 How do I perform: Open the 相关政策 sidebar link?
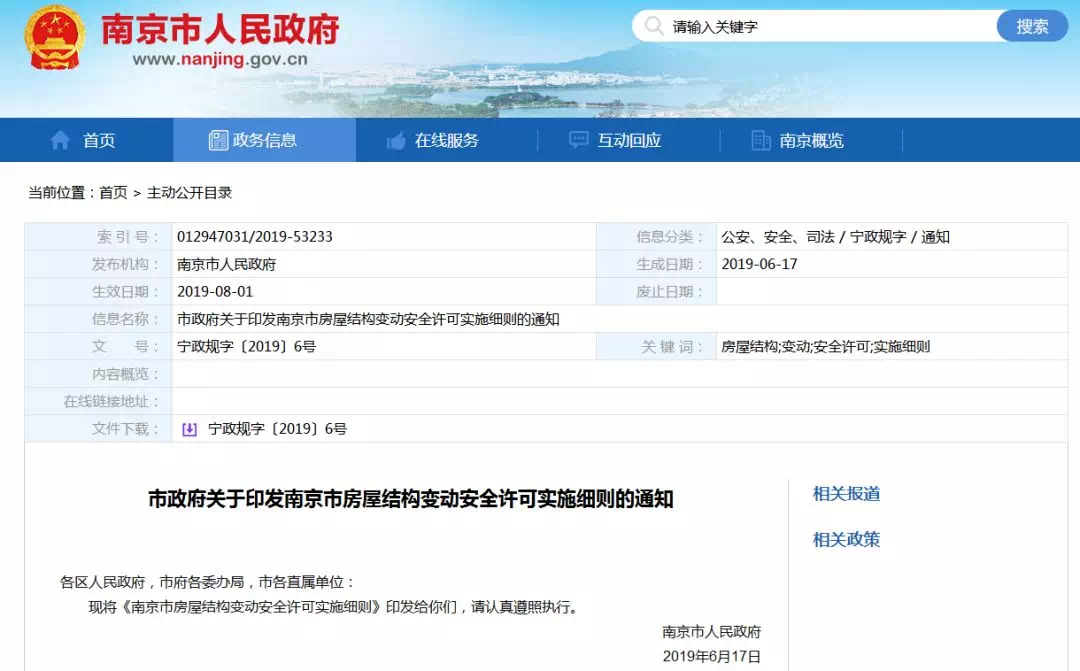(846, 539)
